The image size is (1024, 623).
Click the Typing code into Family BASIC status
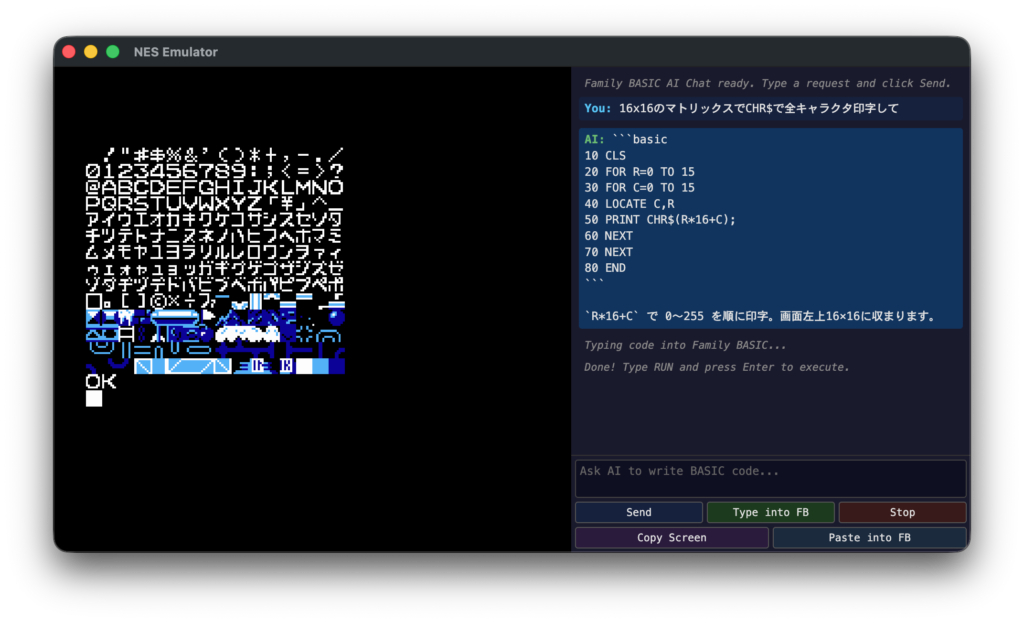[685, 345]
